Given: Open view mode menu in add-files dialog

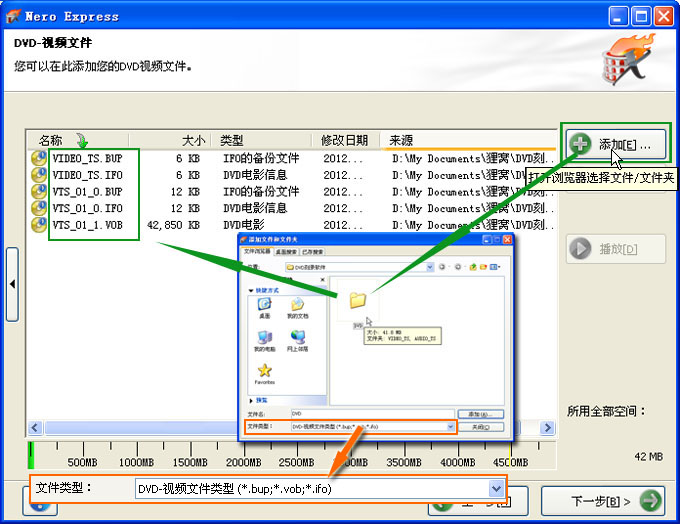Looking at the screenshot, I should pos(495,267).
